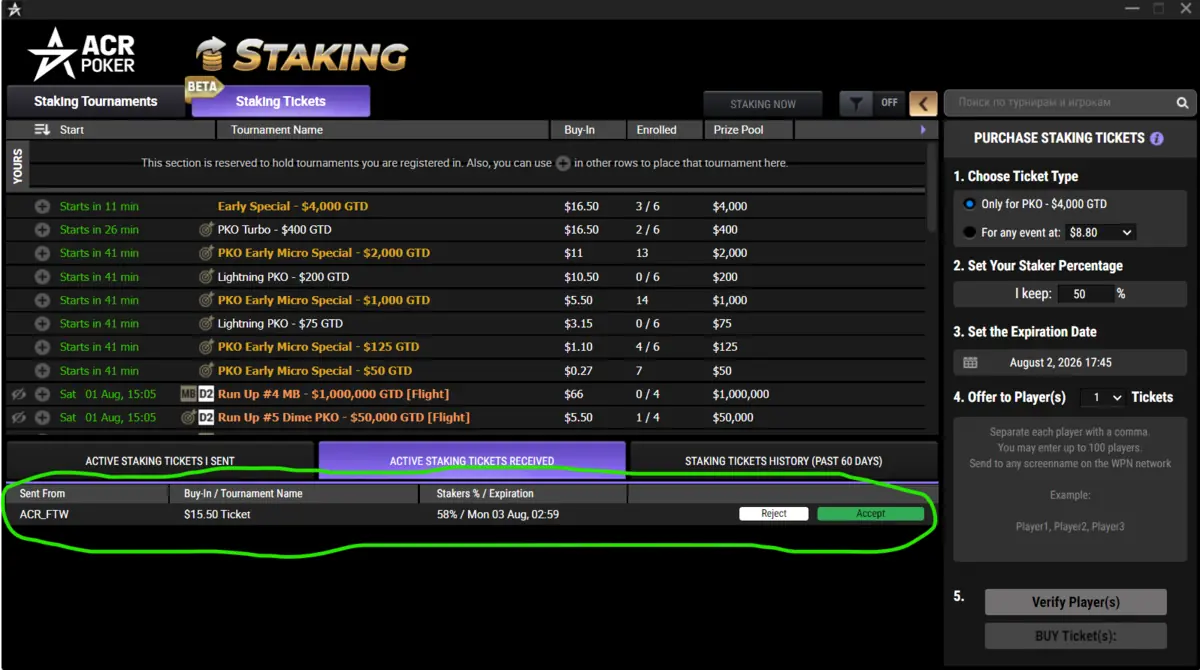Click target icon beside PKO Early Micro $2,000 GTD
Viewport: 1200px width, 670px height.
[x=206, y=253]
